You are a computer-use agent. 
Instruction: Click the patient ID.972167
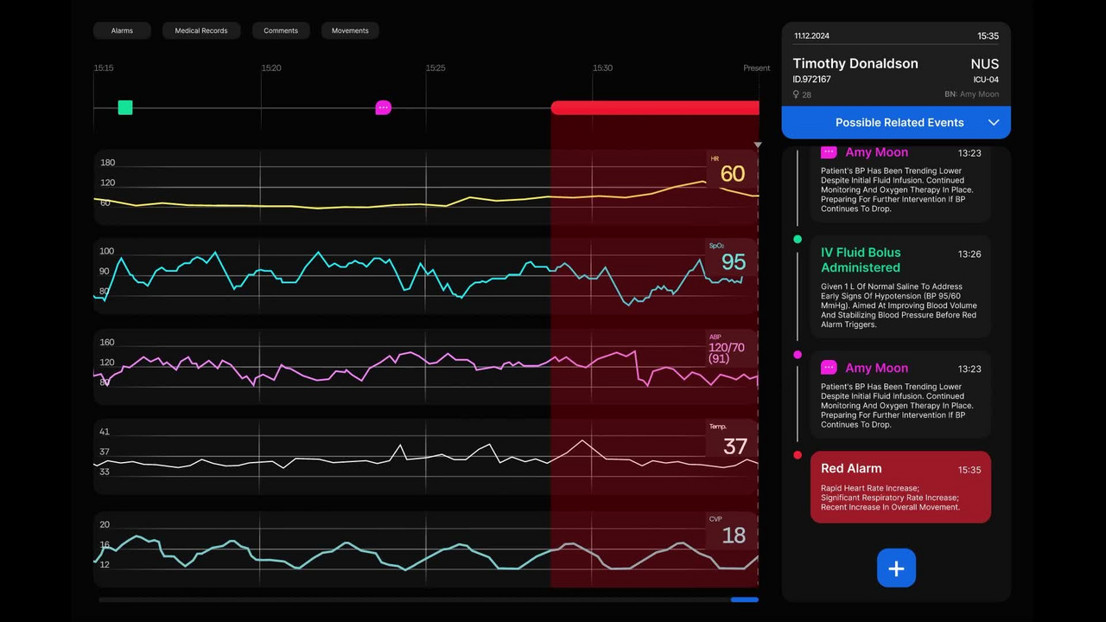coord(811,80)
